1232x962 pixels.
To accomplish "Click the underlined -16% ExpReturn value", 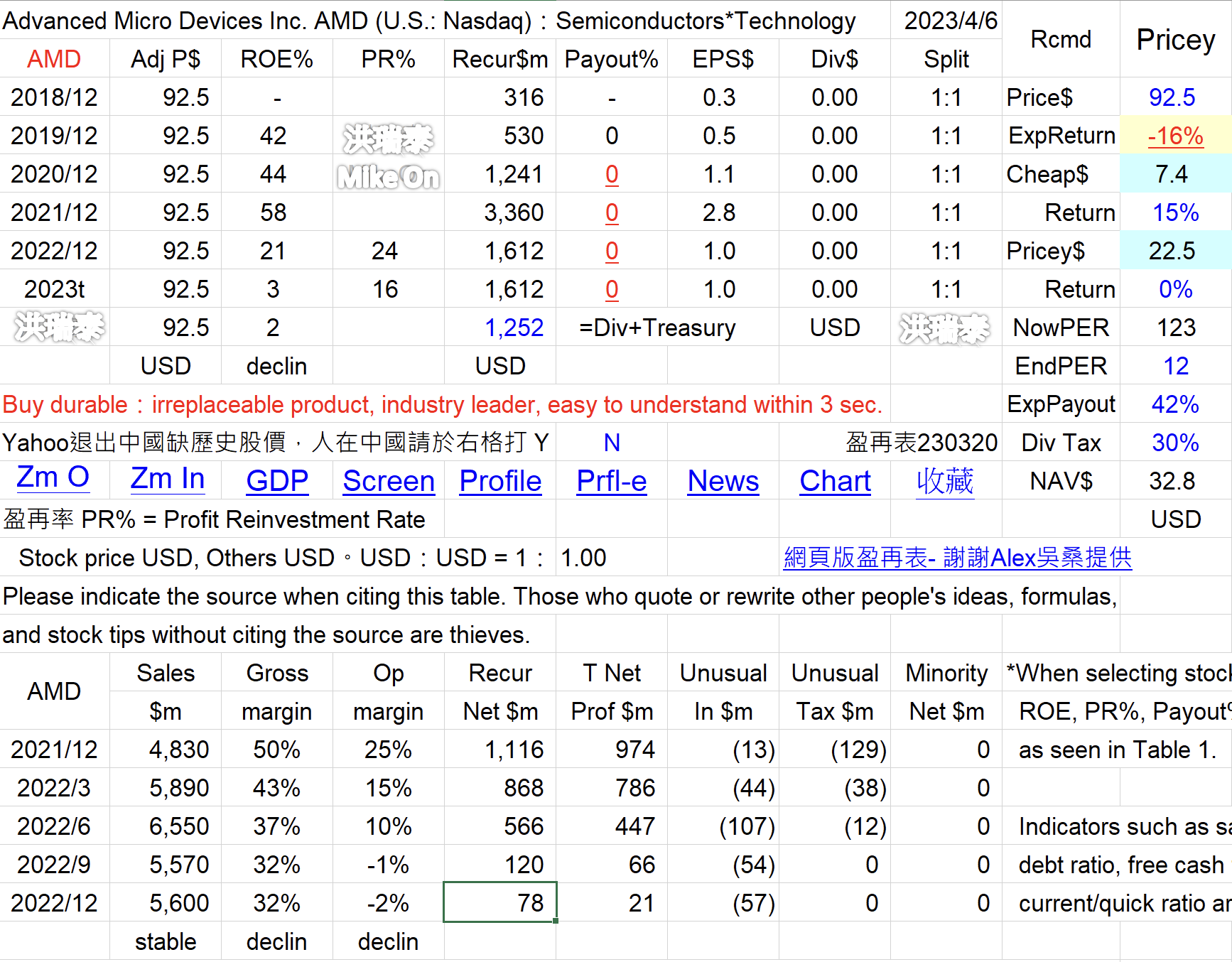I will [1176, 136].
